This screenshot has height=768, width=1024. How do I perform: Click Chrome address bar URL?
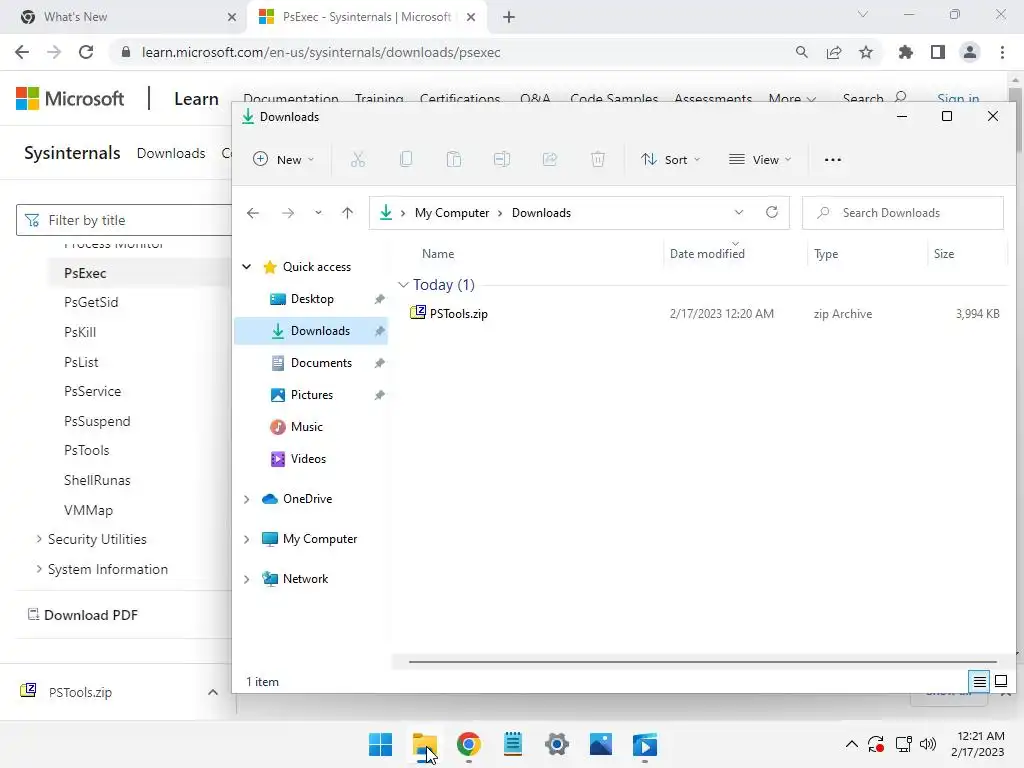click(x=321, y=52)
